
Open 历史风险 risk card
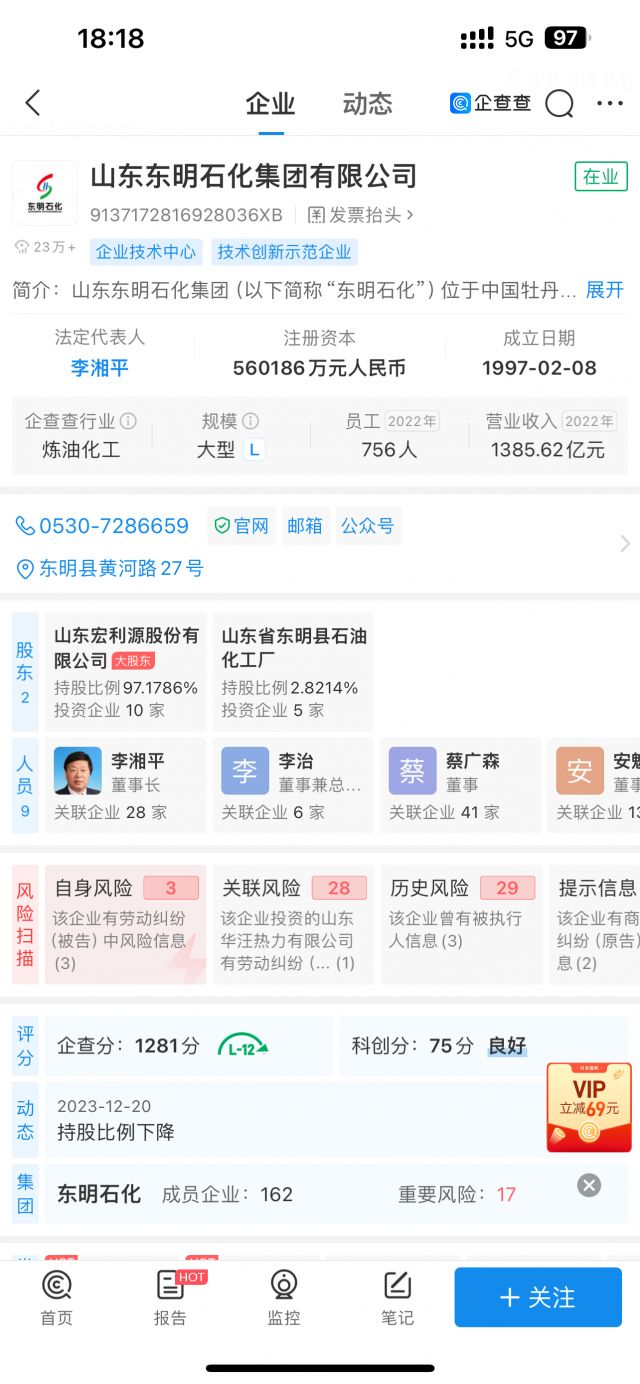tap(461, 924)
